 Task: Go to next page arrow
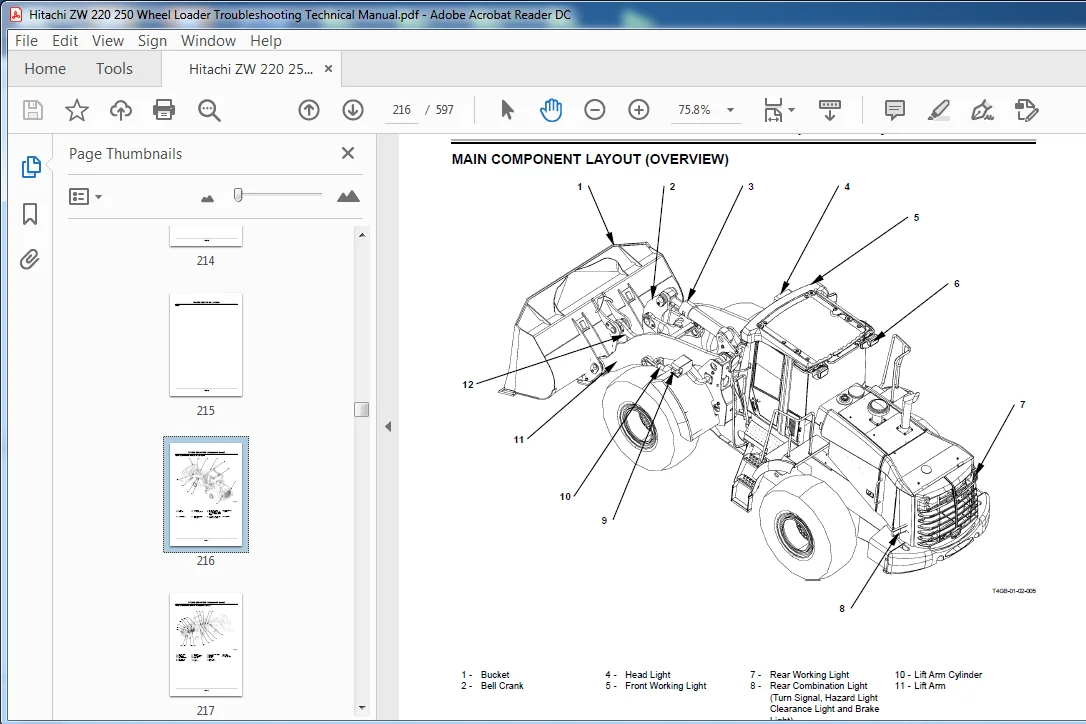(353, 110)
